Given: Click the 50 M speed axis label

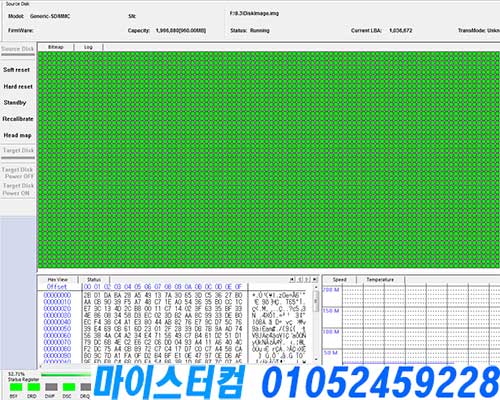Looking at the screenshot, I should [331, 353].
